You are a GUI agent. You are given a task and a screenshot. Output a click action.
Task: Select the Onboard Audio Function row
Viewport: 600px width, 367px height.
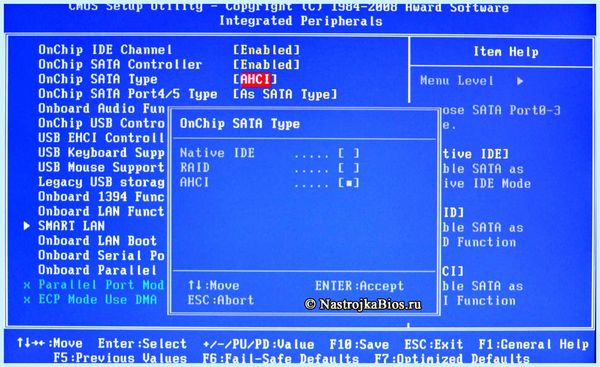[x=101, y=109]
